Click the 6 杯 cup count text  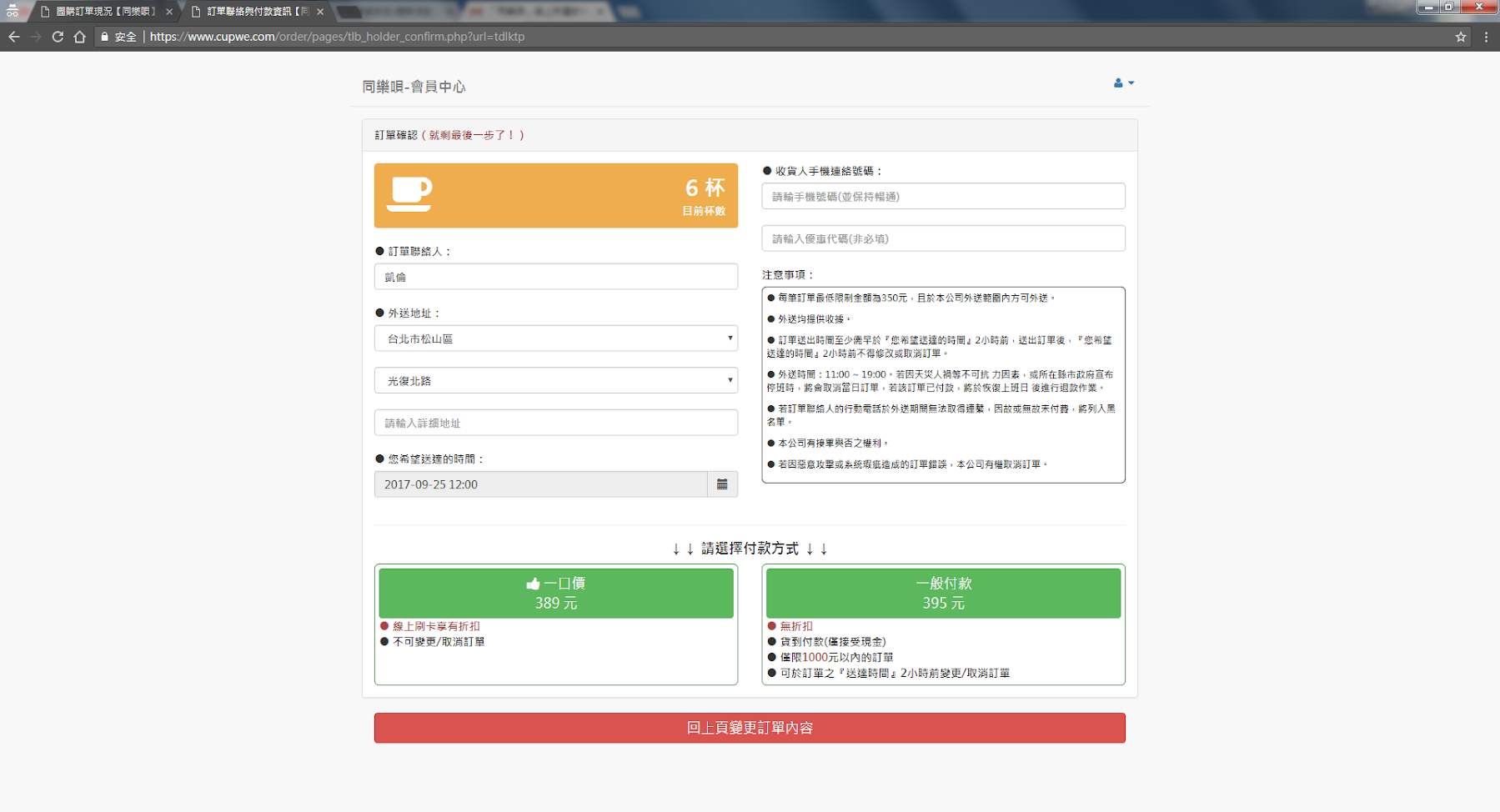(x=705, y=188)
